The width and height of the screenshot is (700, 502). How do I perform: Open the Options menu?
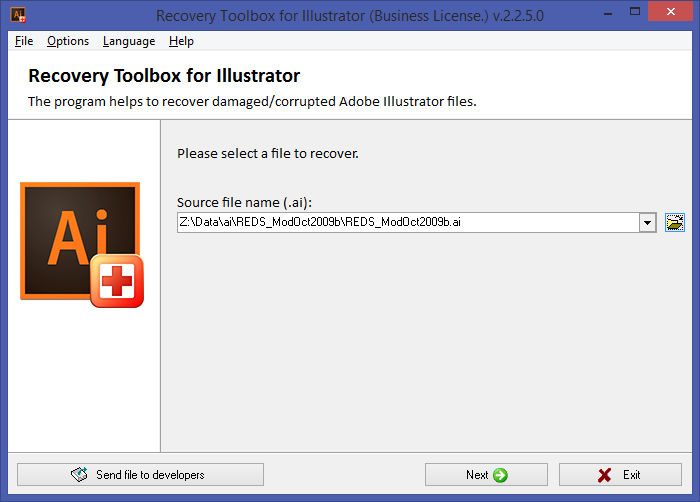pos(68,41)
